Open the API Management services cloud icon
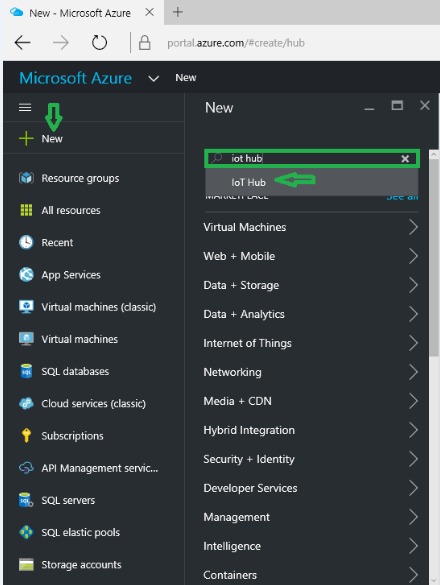Viewport: 440px width, 585px height. [x=26, y=468]
